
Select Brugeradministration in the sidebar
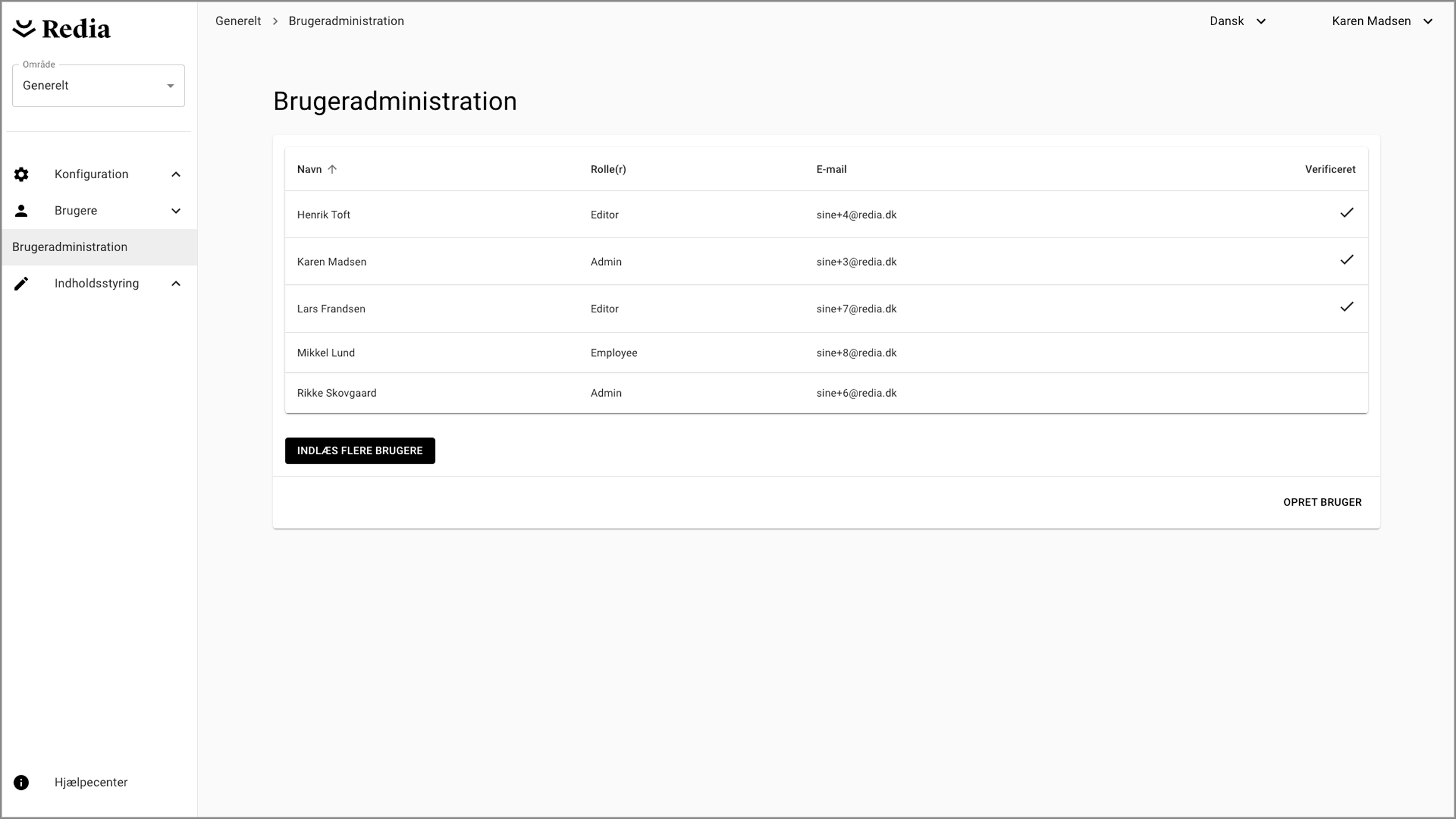(x=70, y=247)
